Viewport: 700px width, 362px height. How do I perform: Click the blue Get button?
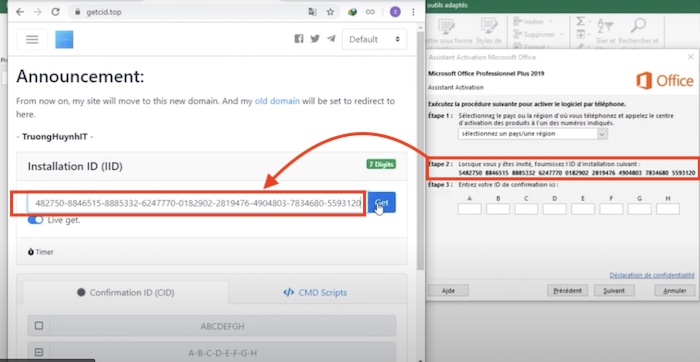(382, 203)
